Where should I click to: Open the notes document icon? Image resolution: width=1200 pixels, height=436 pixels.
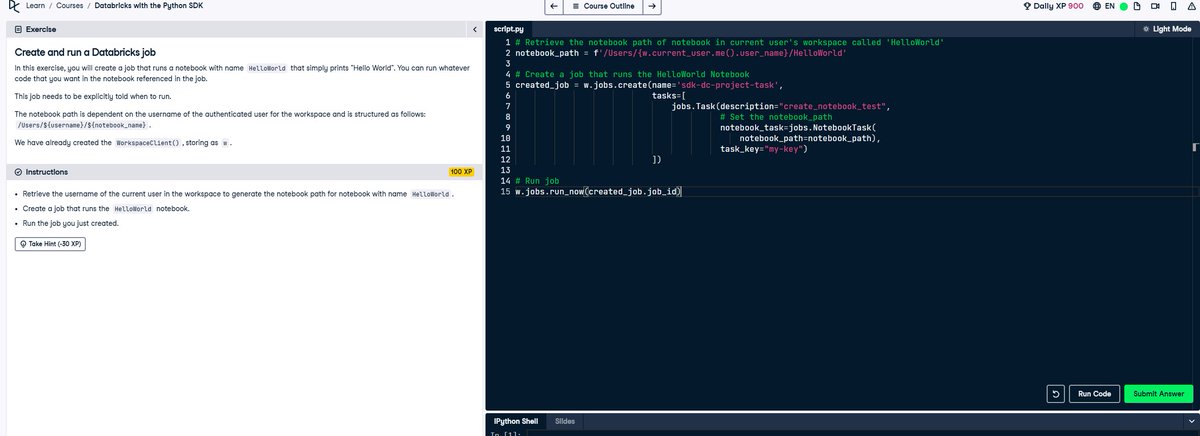pyautogui.click(x=1139, y=7)
